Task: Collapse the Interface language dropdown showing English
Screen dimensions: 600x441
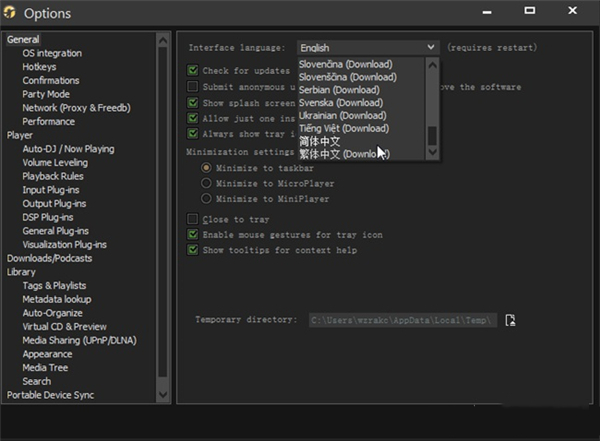Action: (431, 47)
